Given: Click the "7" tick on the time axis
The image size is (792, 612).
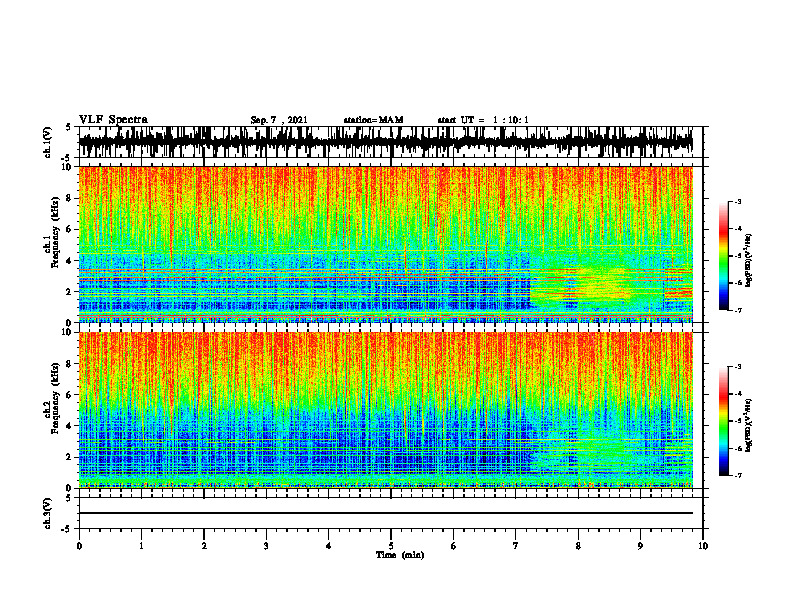Looking at the screenshot, I should [x=516, y=546].
